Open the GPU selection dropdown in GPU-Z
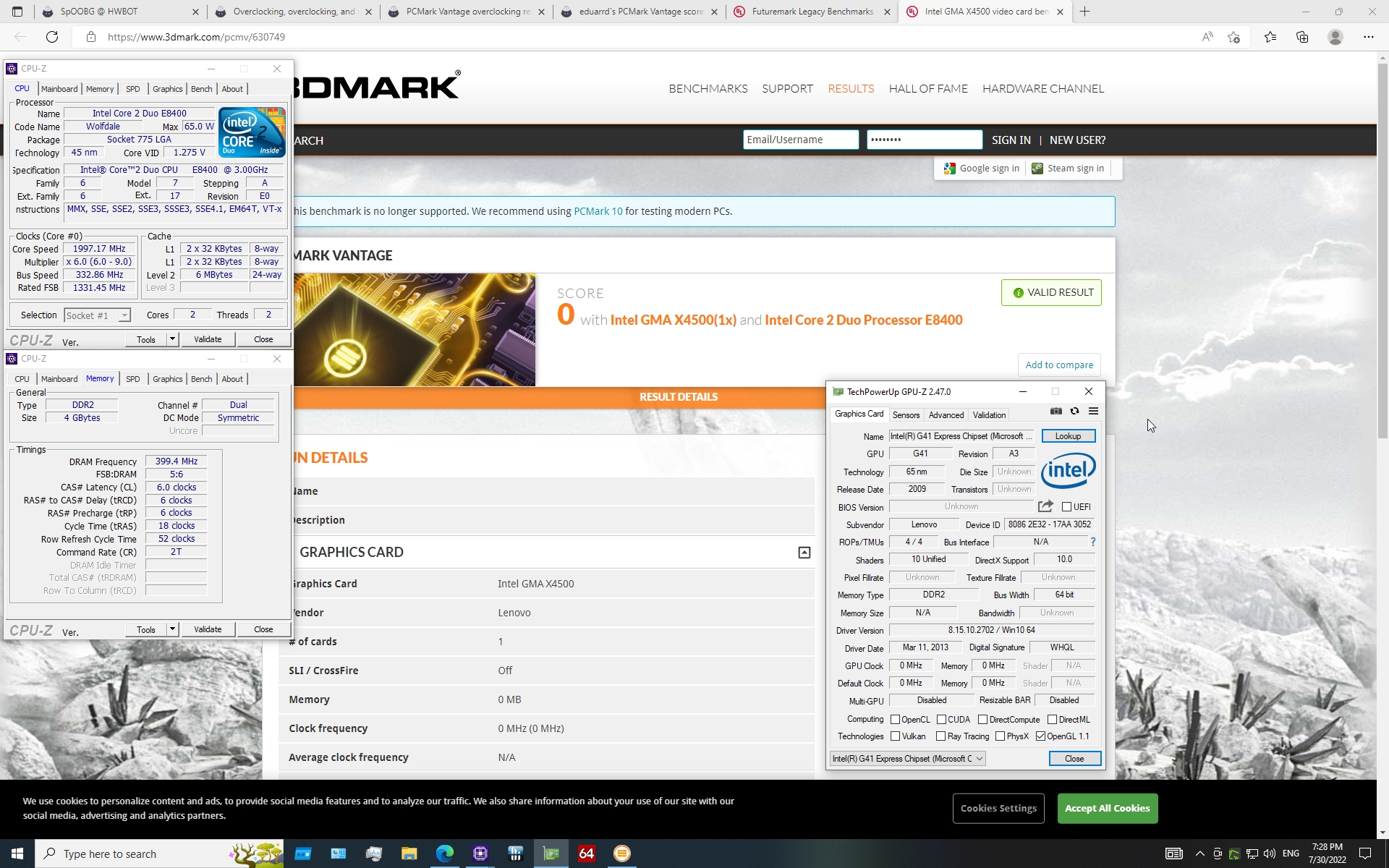The image size is (1389, 868). click(x=907, y=759)
